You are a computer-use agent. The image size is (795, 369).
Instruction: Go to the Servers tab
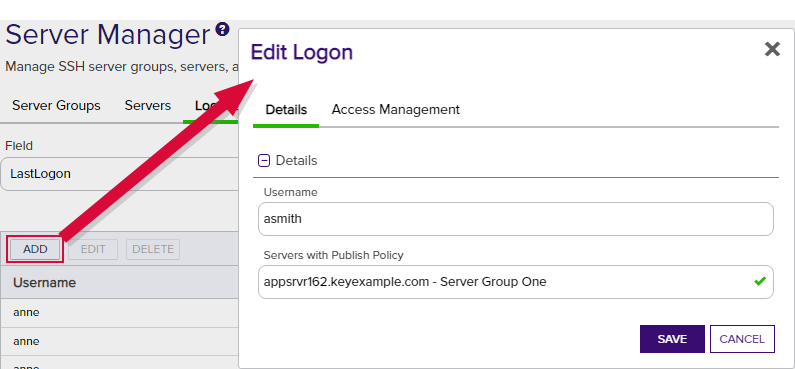[x=148, y=105]
